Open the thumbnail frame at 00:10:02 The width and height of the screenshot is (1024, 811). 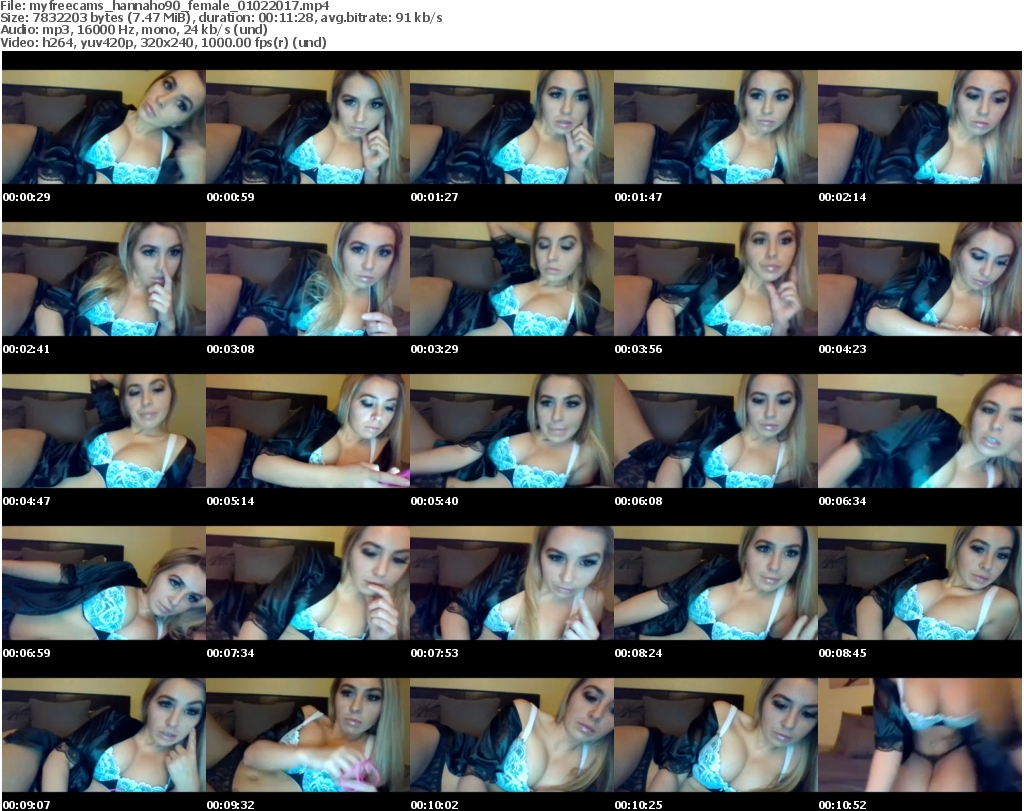click(x=511, y=735)
